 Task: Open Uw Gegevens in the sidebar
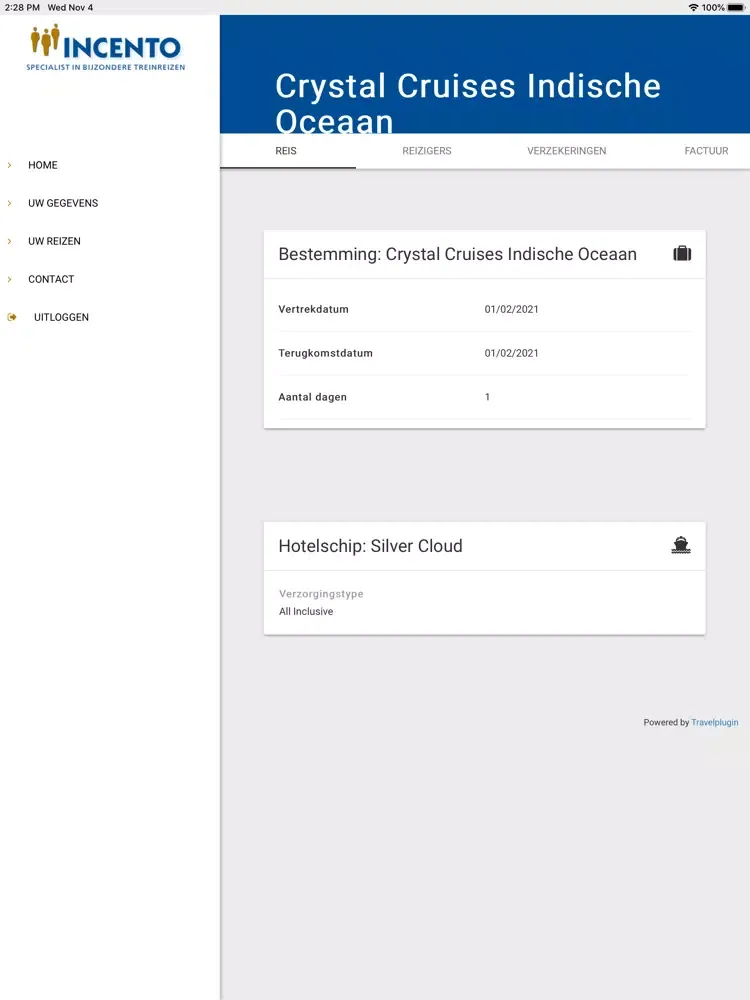(x=63, y=203)
